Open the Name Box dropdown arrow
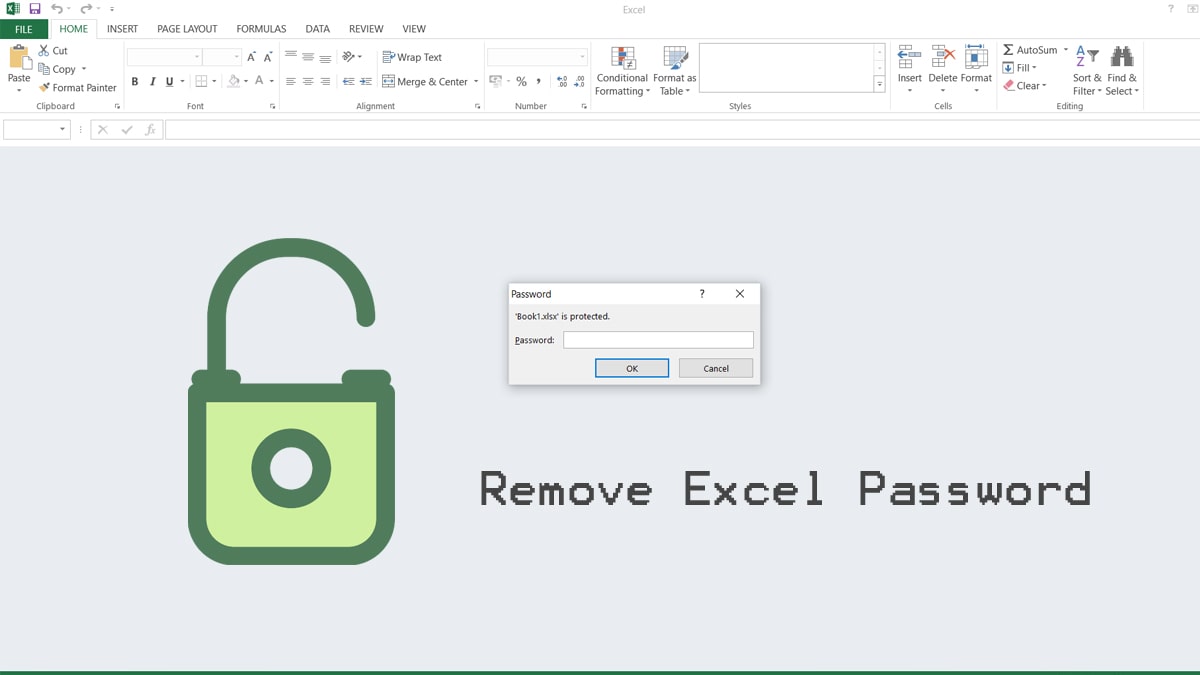 pos(62,129)
